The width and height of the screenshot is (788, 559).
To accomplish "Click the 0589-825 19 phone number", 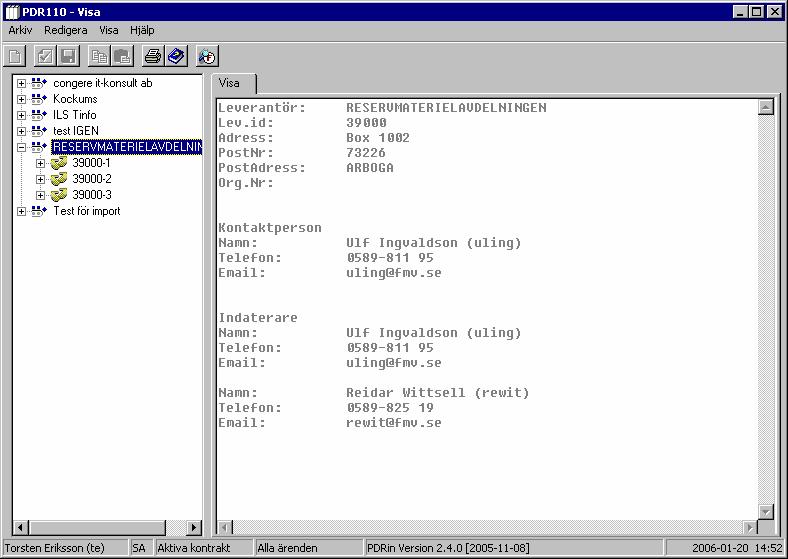I will point(390,408).
